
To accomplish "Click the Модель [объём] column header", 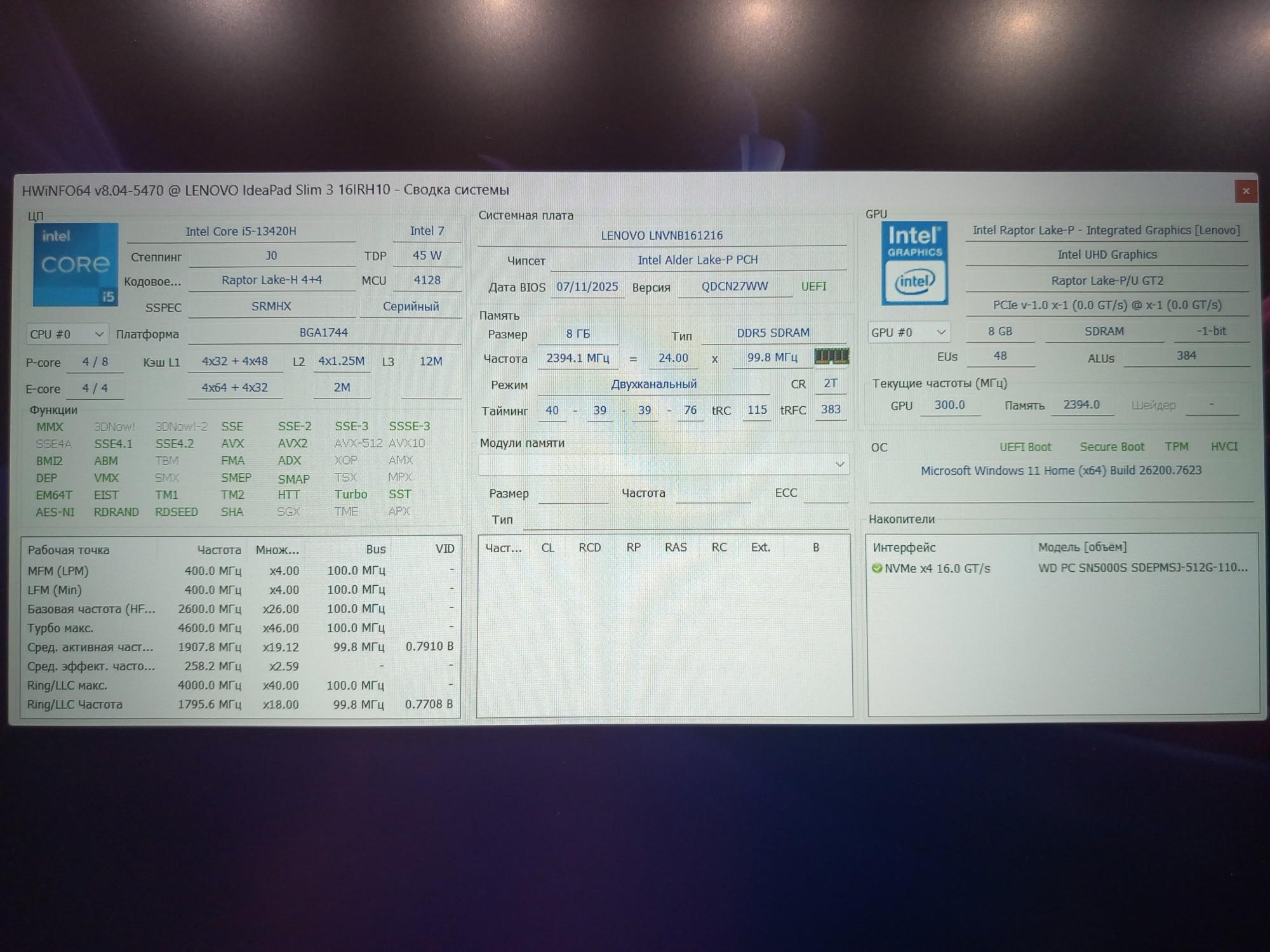I will point(1082,547).
